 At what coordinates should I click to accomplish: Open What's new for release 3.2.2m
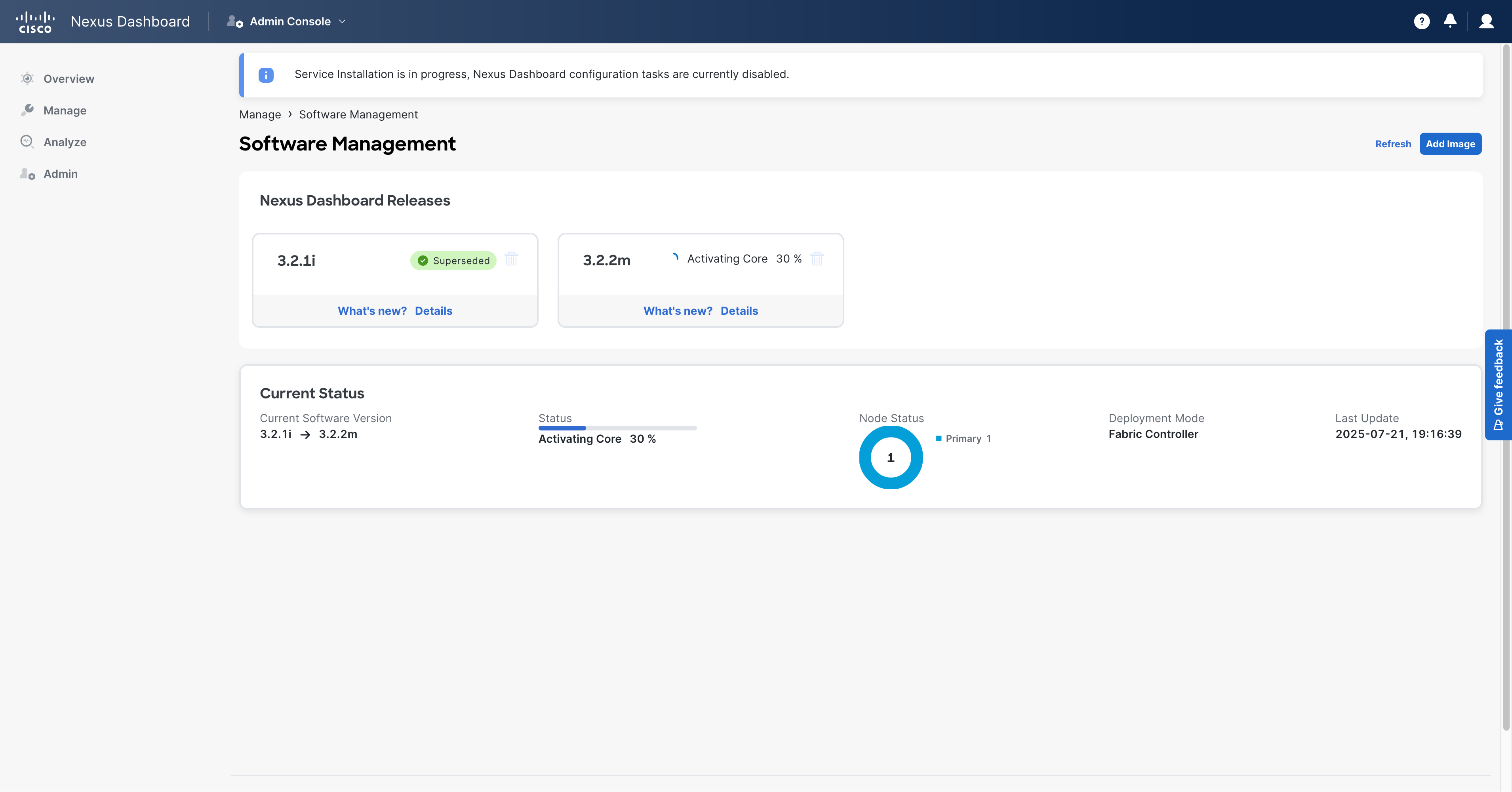coord(678,311)
